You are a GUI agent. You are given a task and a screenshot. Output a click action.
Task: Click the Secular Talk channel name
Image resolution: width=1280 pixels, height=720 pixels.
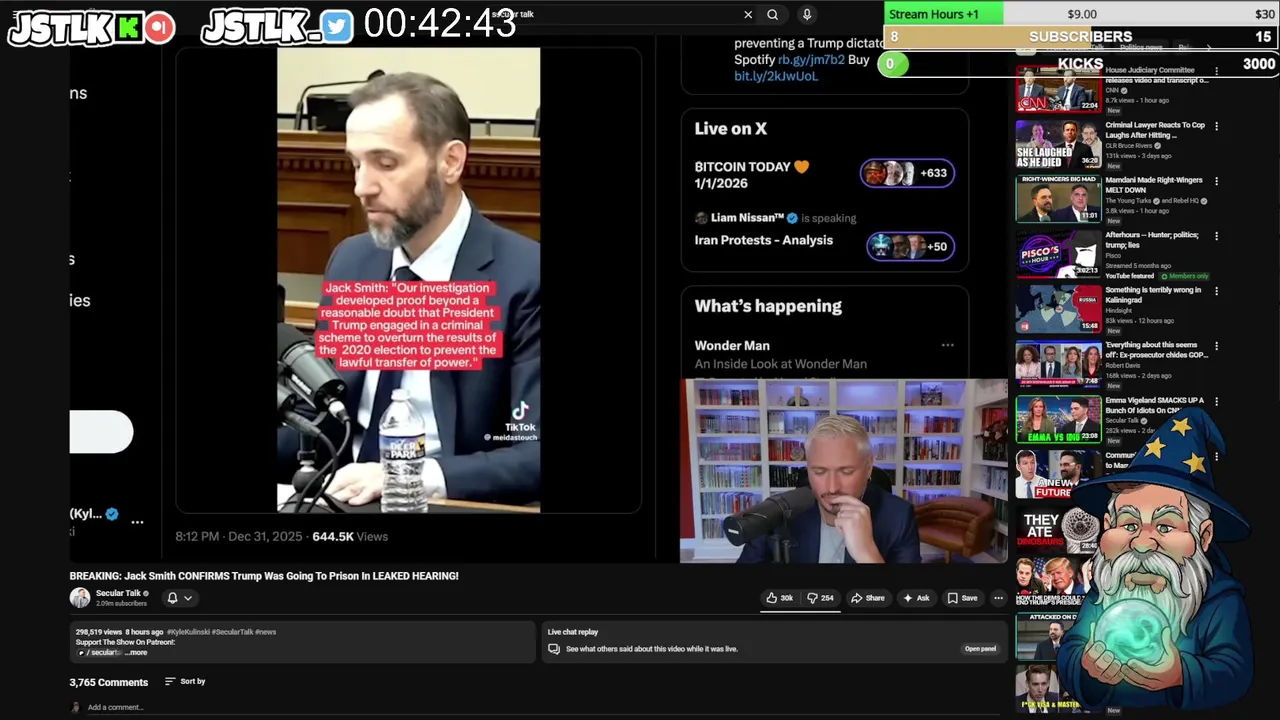(x=118, y=593)
